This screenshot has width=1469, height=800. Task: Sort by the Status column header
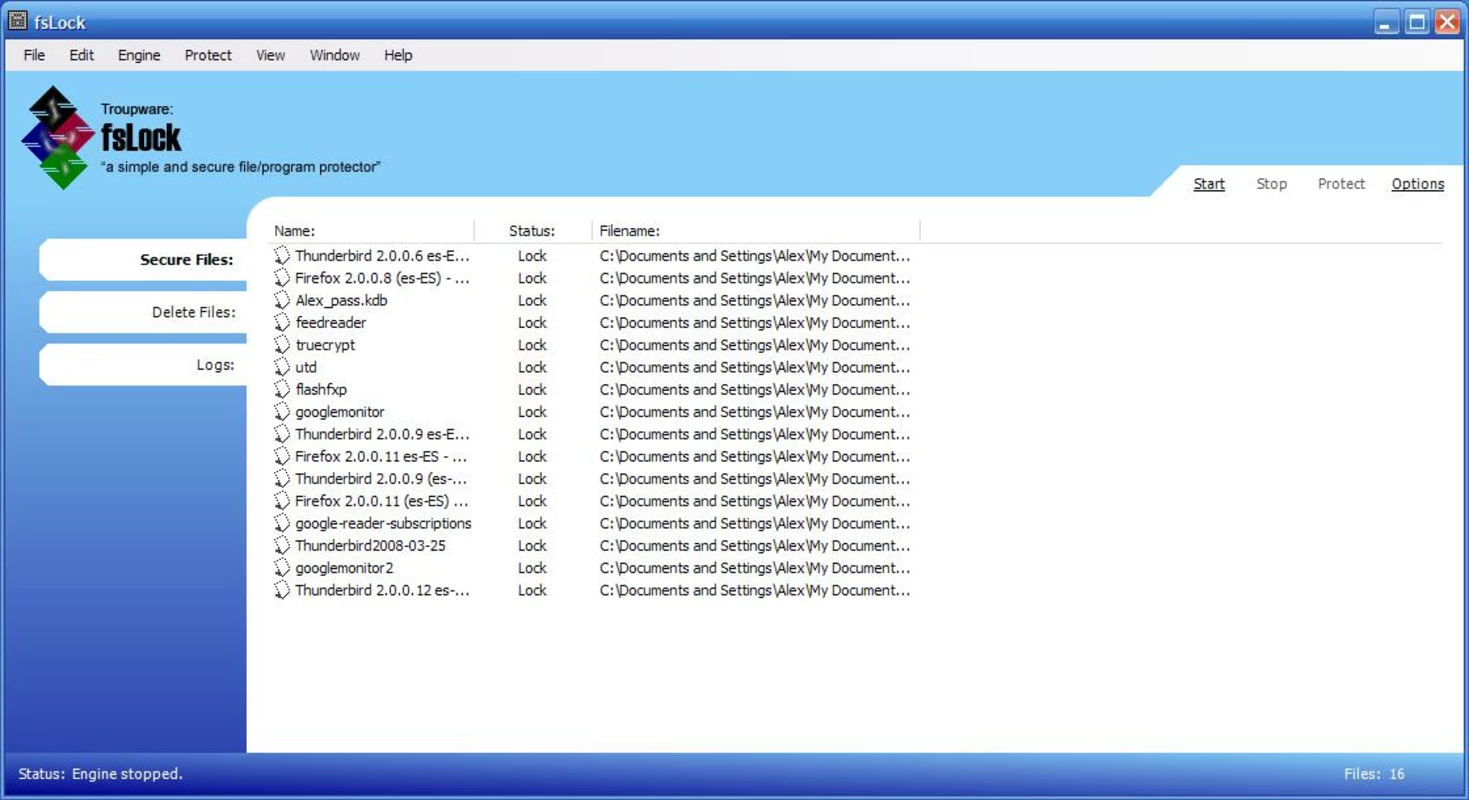point(532,231)
